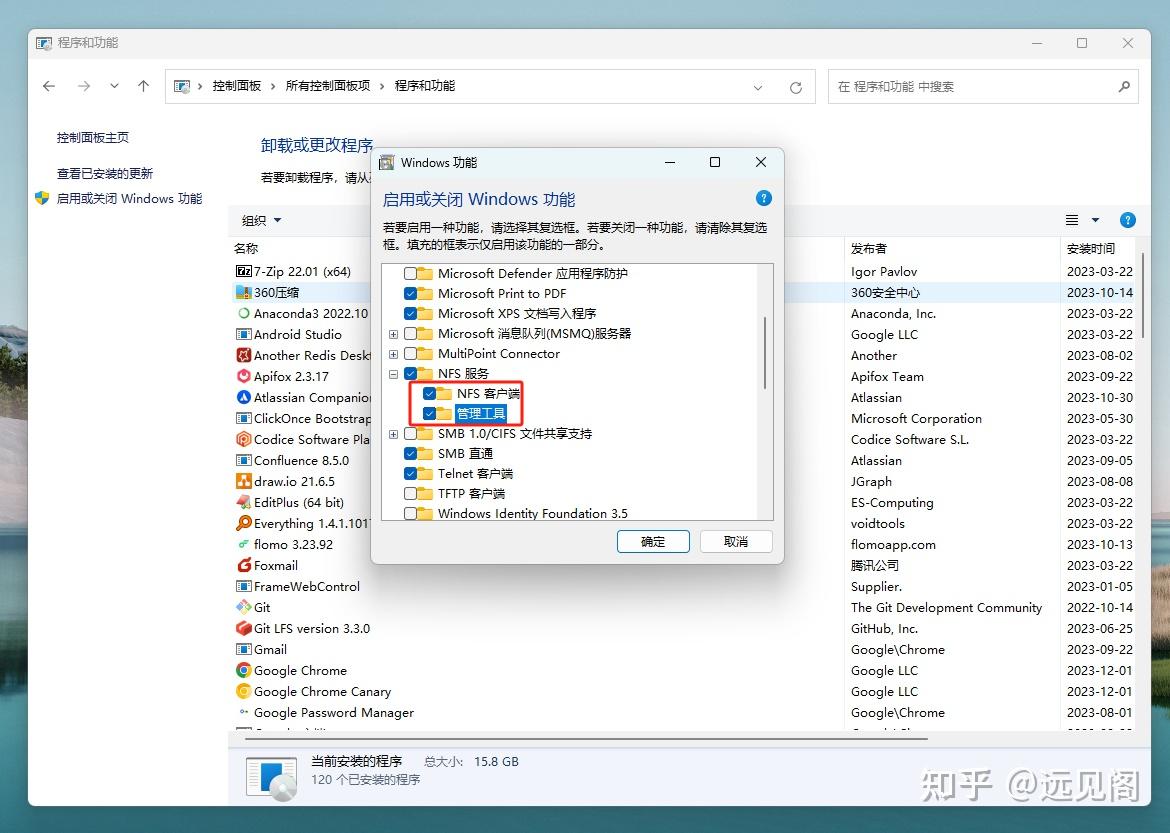Enable the Telnet 客户端 checkbox
The image size is (1170, 833).
pyautogui.click(x=410, y=473)
